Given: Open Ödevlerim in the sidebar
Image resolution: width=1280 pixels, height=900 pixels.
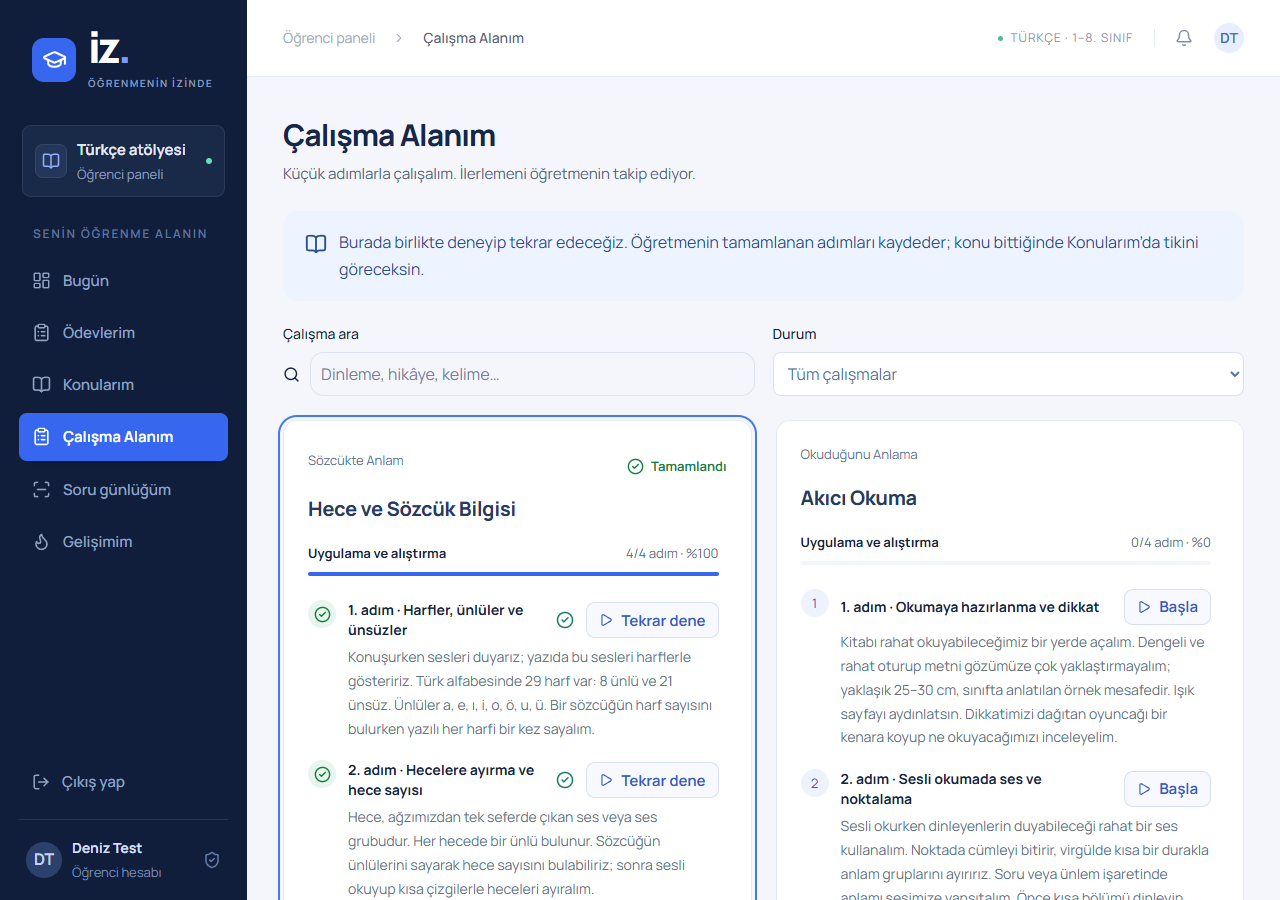Looking at the screenshot, I should pos(123,333).
